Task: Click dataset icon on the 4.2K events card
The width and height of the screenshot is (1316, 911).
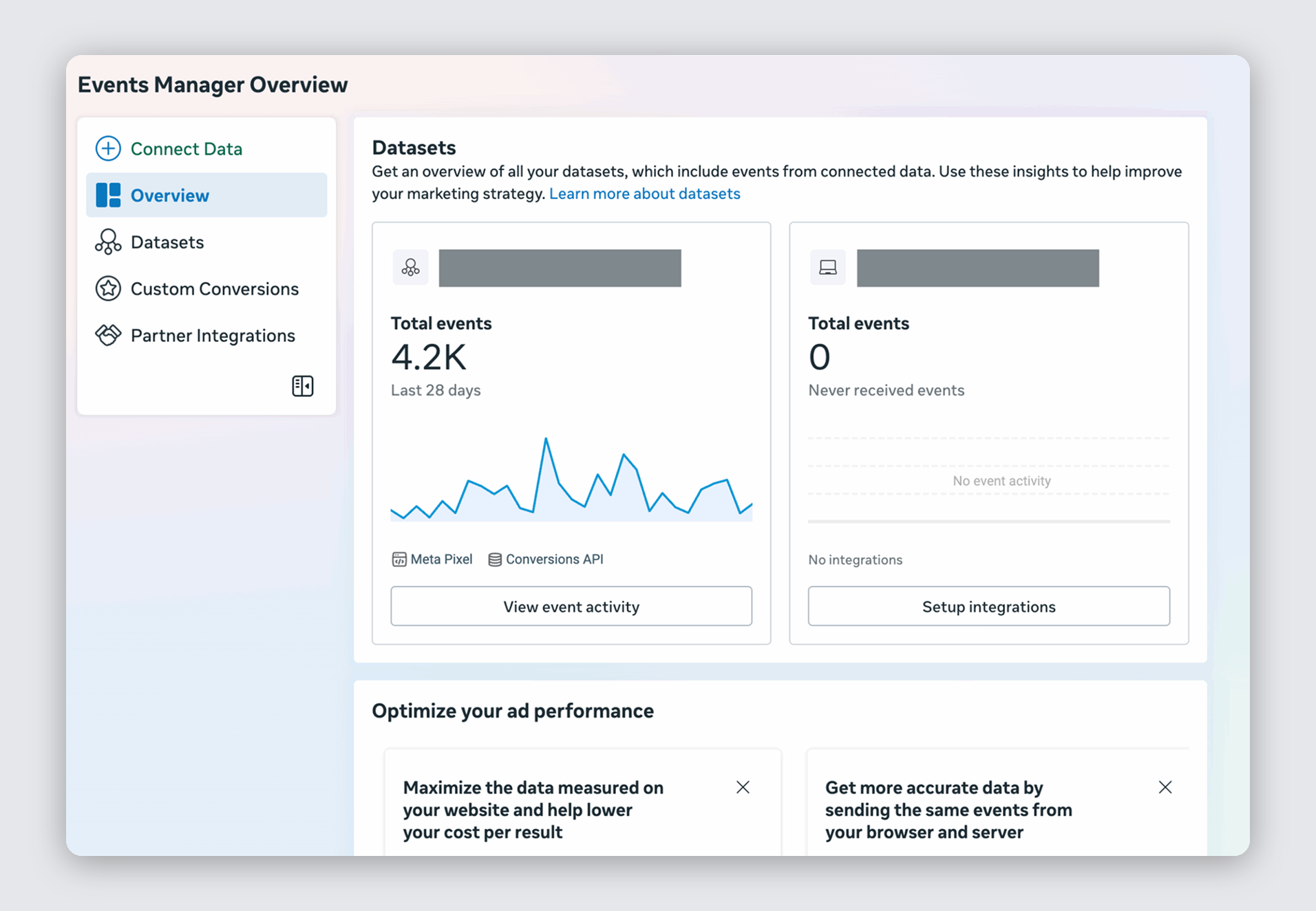Action: pos(410,268)
